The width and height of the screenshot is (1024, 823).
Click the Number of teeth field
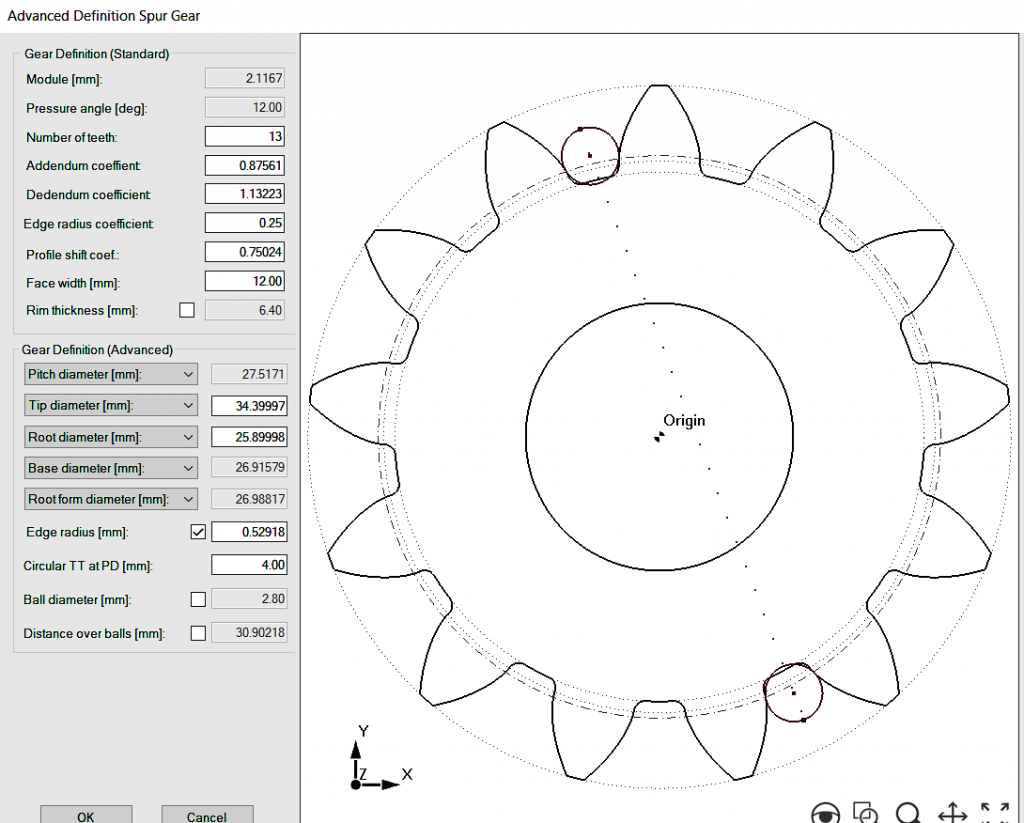(x=245, y=136)
